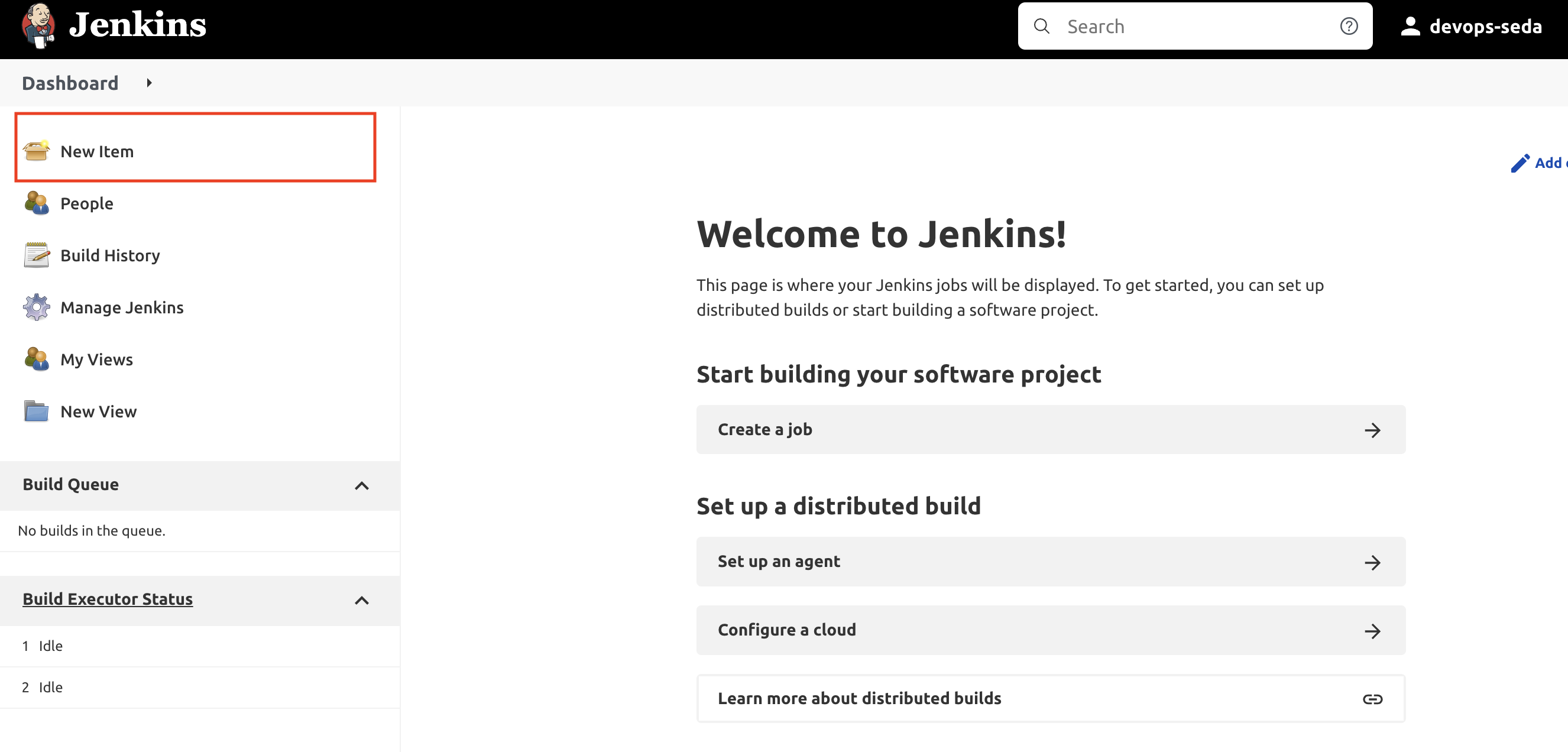The height and width of the screenshot is (752, 1568).
Task: Click the New View folder icon
Action: 36,411
